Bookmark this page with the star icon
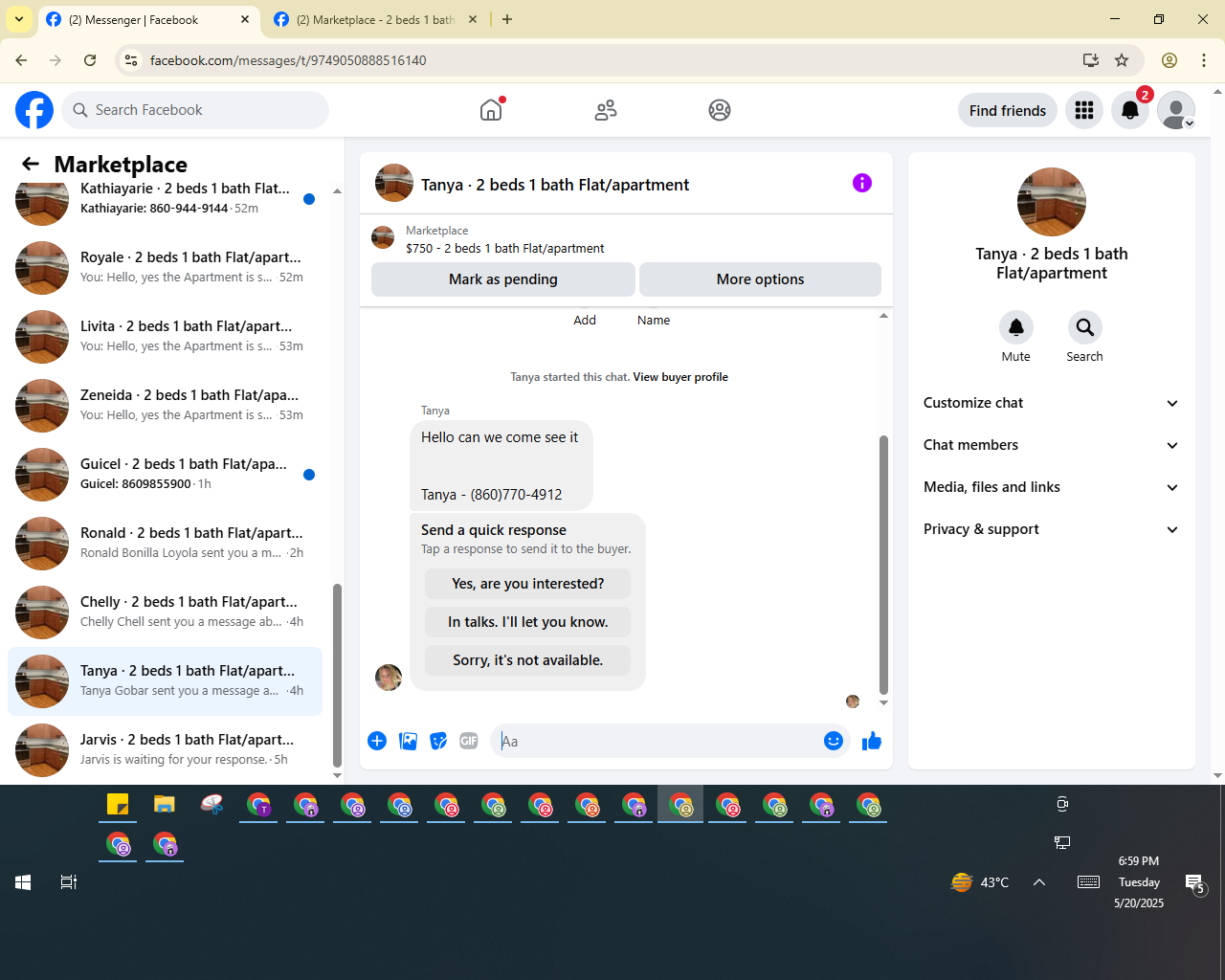This screenshot has height=980, width=1225. (1122, 60)
